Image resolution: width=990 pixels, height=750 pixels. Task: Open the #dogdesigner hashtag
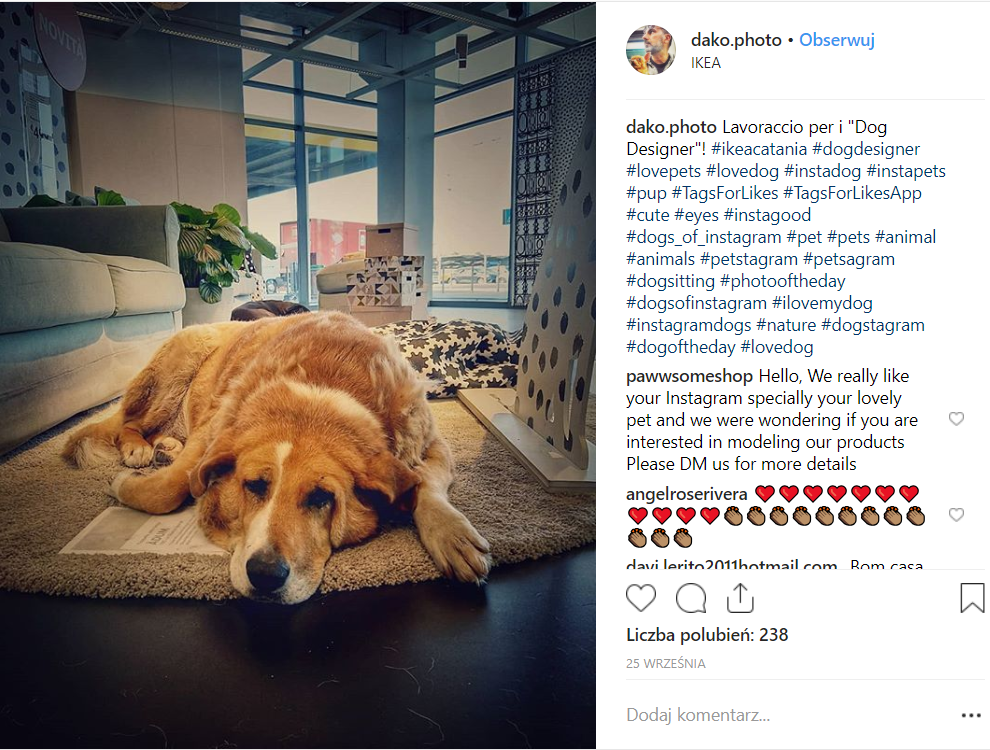[x=866, y=149]
